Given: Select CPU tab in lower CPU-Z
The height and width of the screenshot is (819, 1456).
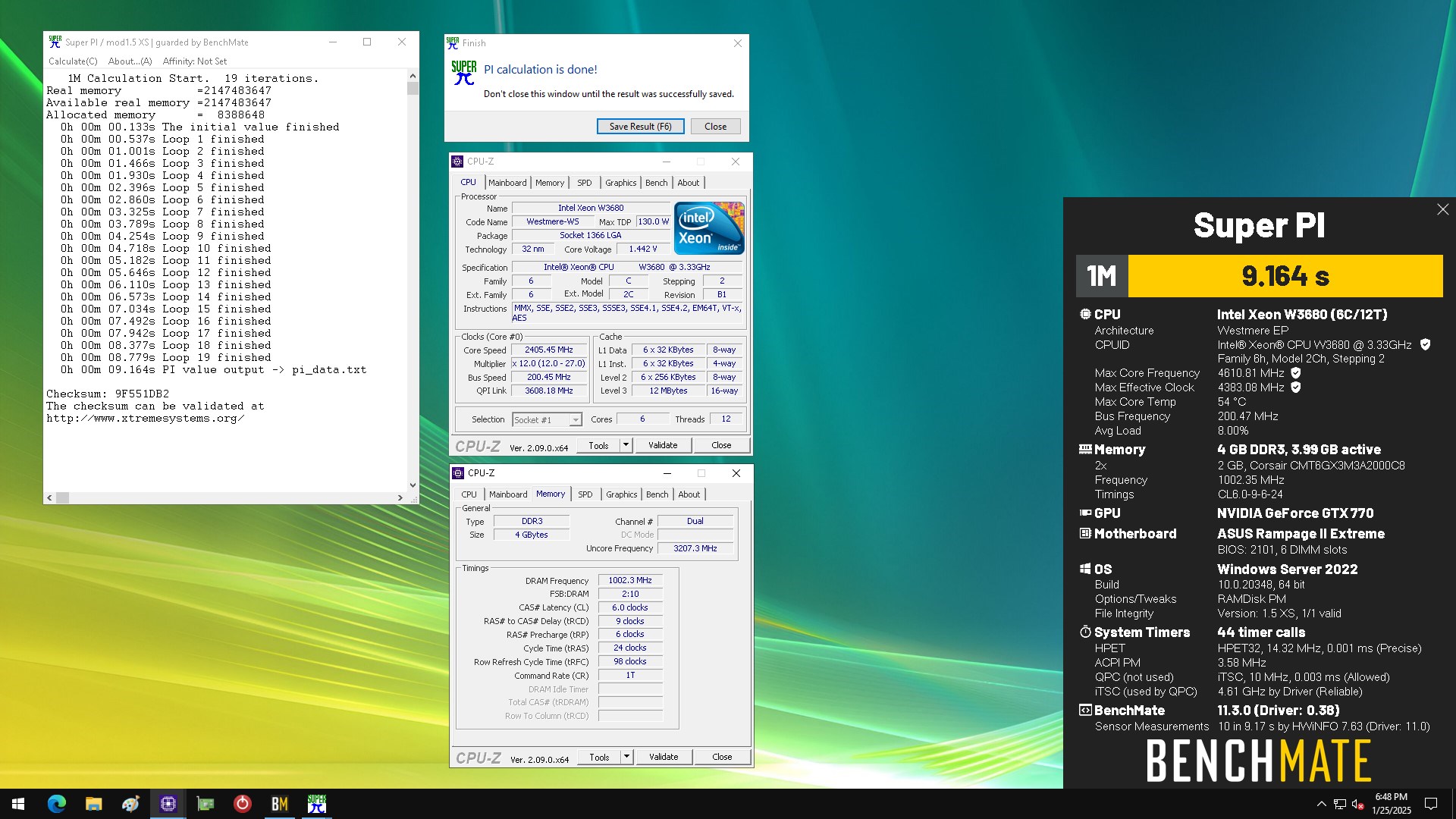Looking at the screenshot, I should click(x=469, y=494).
